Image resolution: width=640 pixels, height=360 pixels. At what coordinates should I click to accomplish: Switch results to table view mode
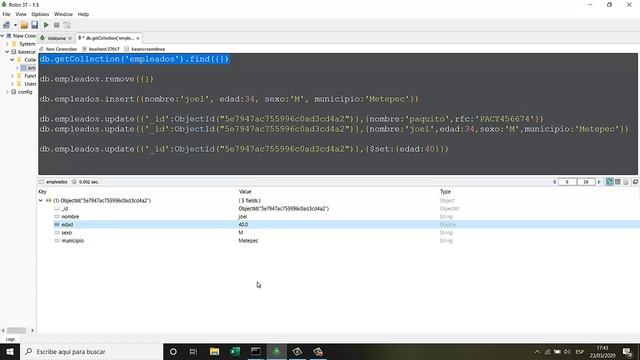point(618,182)
